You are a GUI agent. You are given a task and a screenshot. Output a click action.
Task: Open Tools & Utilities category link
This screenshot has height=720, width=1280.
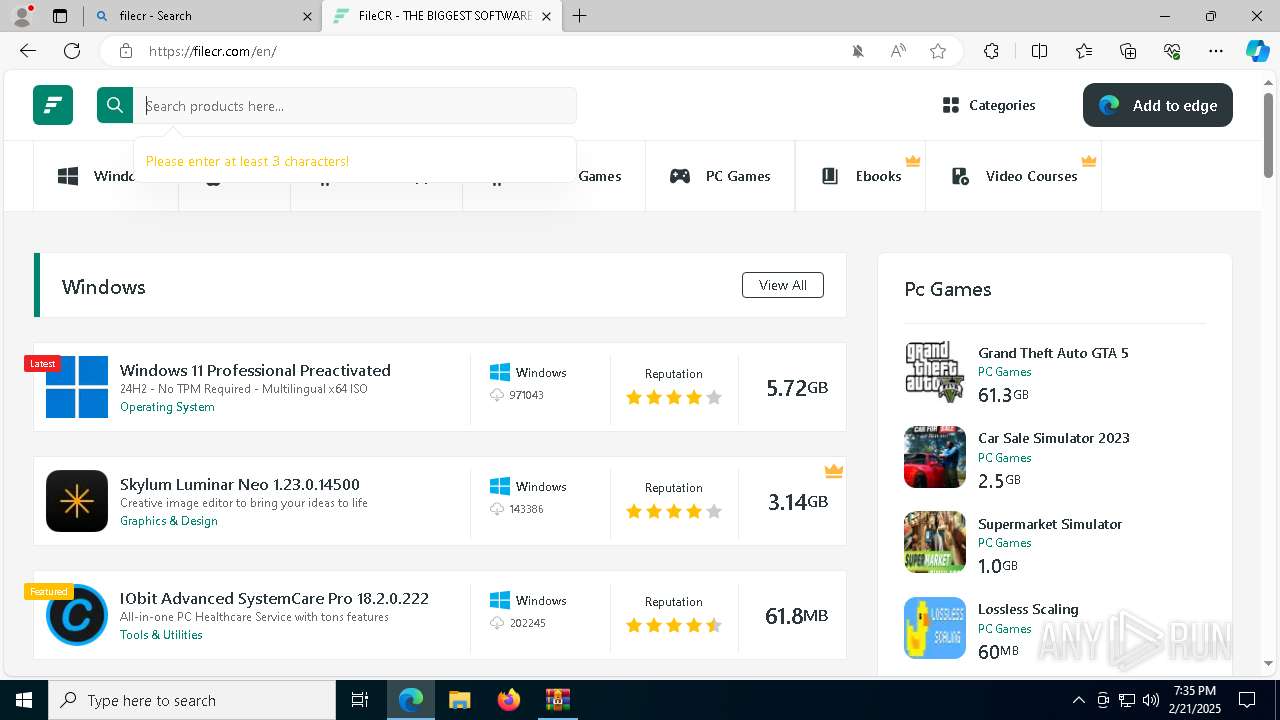pyautogui.click(x=161, y=635)
